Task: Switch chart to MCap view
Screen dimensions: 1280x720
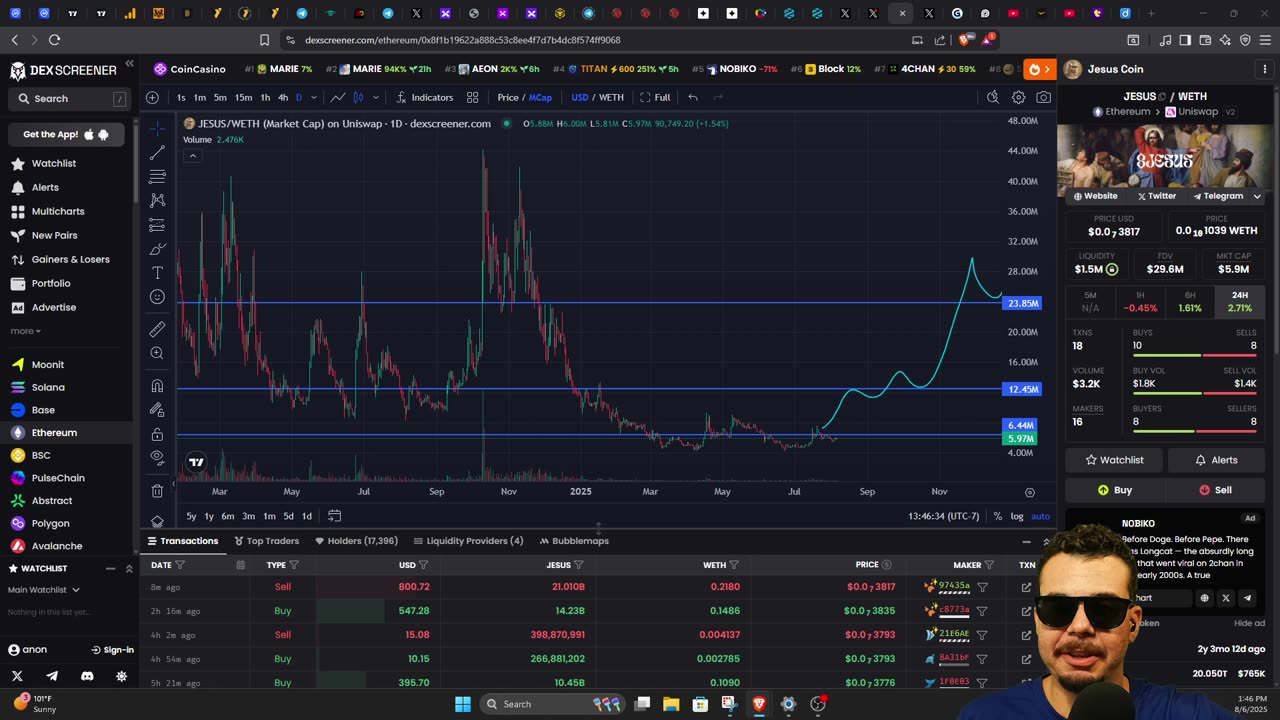Action: click(x=540, y=97)
